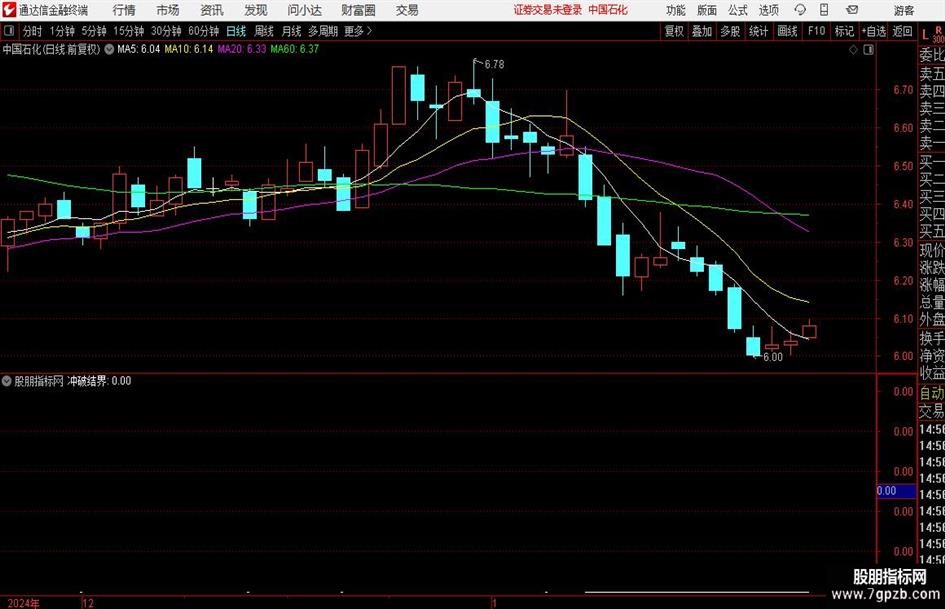Click the 证券交易未登录 login link
The height and width of the screenshot is (609, 945).
click(548, 10)
